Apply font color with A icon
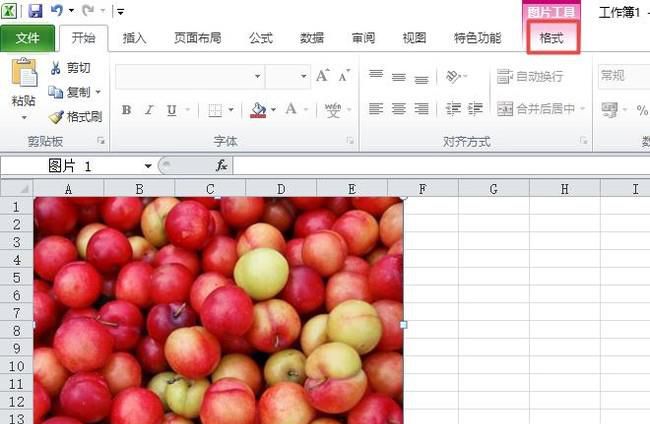The height and width of the screenshot is (424, 650). (x=291, y=109)
